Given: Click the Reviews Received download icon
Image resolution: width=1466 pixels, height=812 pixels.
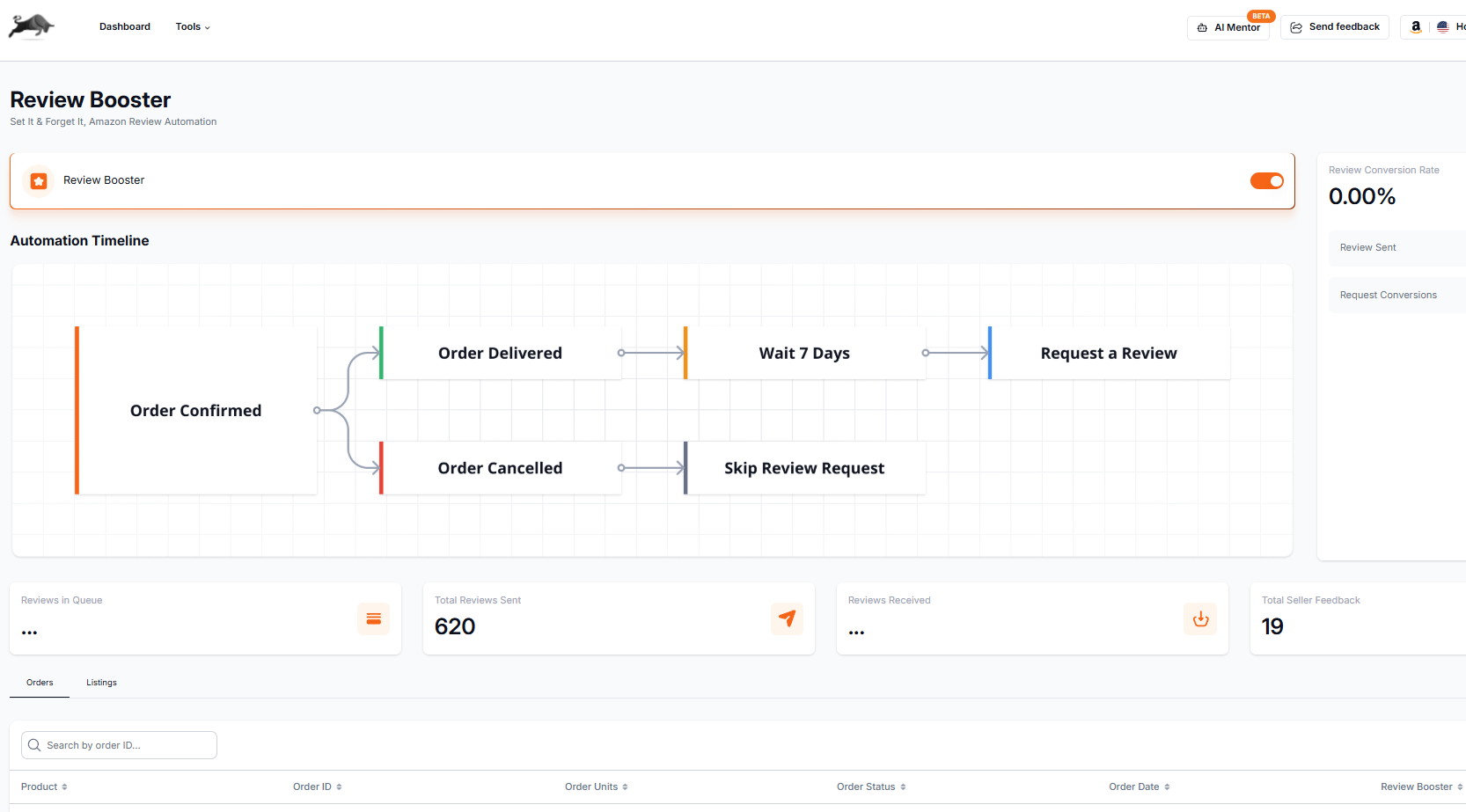Looking at the screenshot, I should pos(1200,618).
